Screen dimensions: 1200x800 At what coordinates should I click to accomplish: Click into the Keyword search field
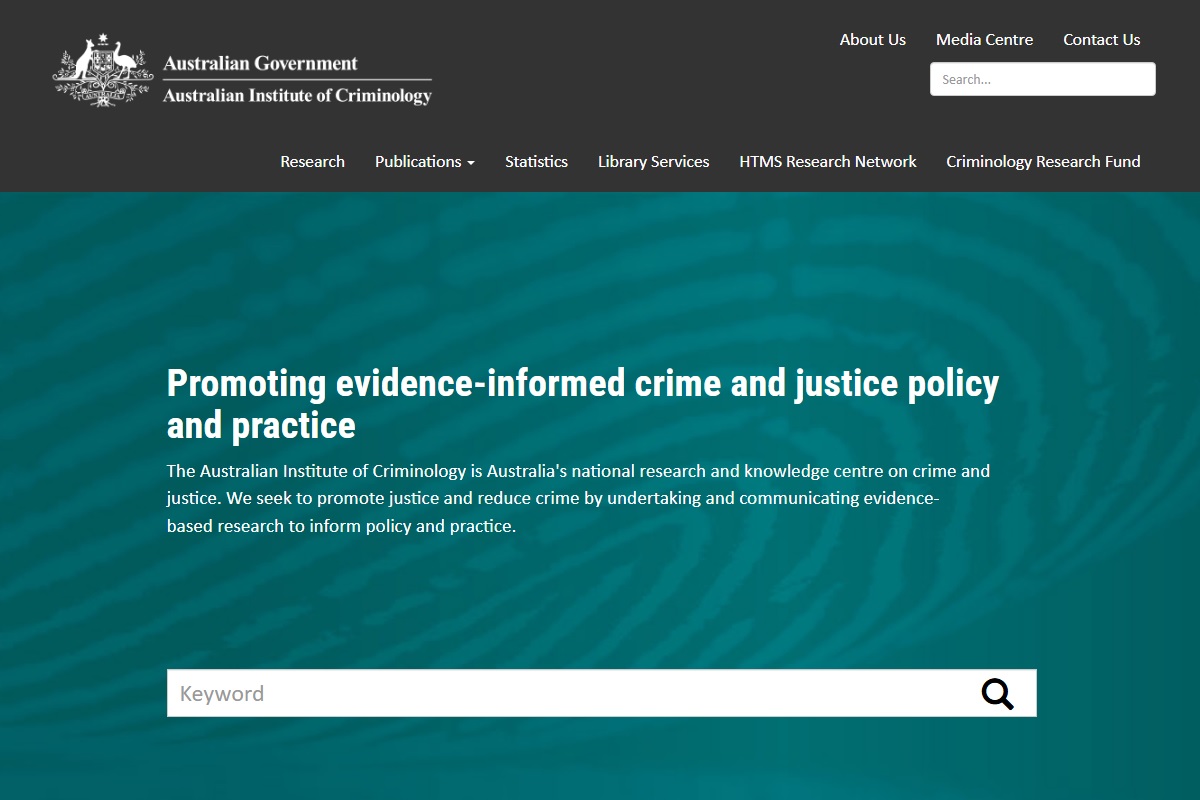[572, 693]
